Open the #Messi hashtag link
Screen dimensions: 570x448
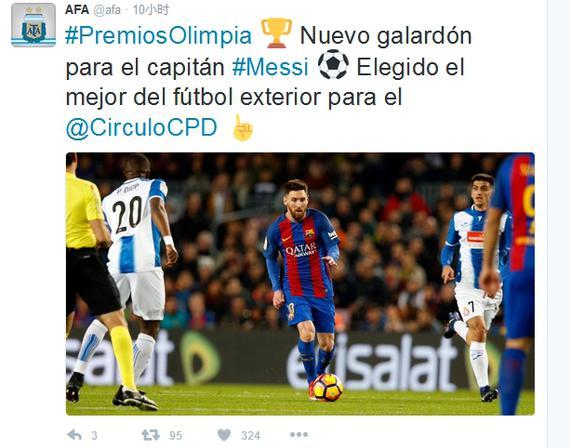point(270,67)
